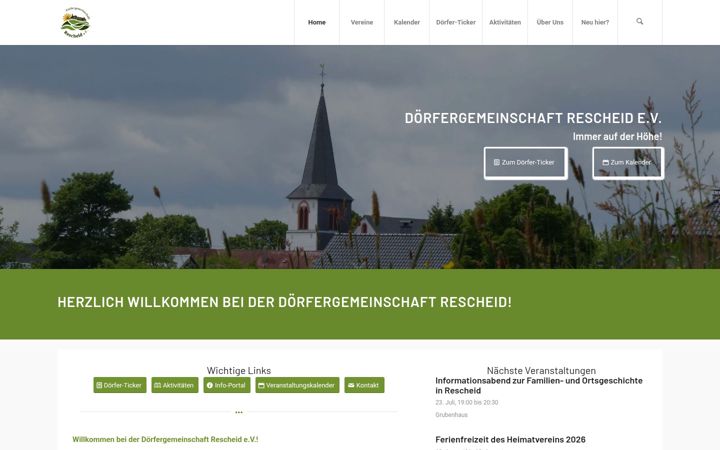
Task: Click the Dörfergemeinschaft Rescheid logo
Action: pyautogui.click(x=75, y=22)
